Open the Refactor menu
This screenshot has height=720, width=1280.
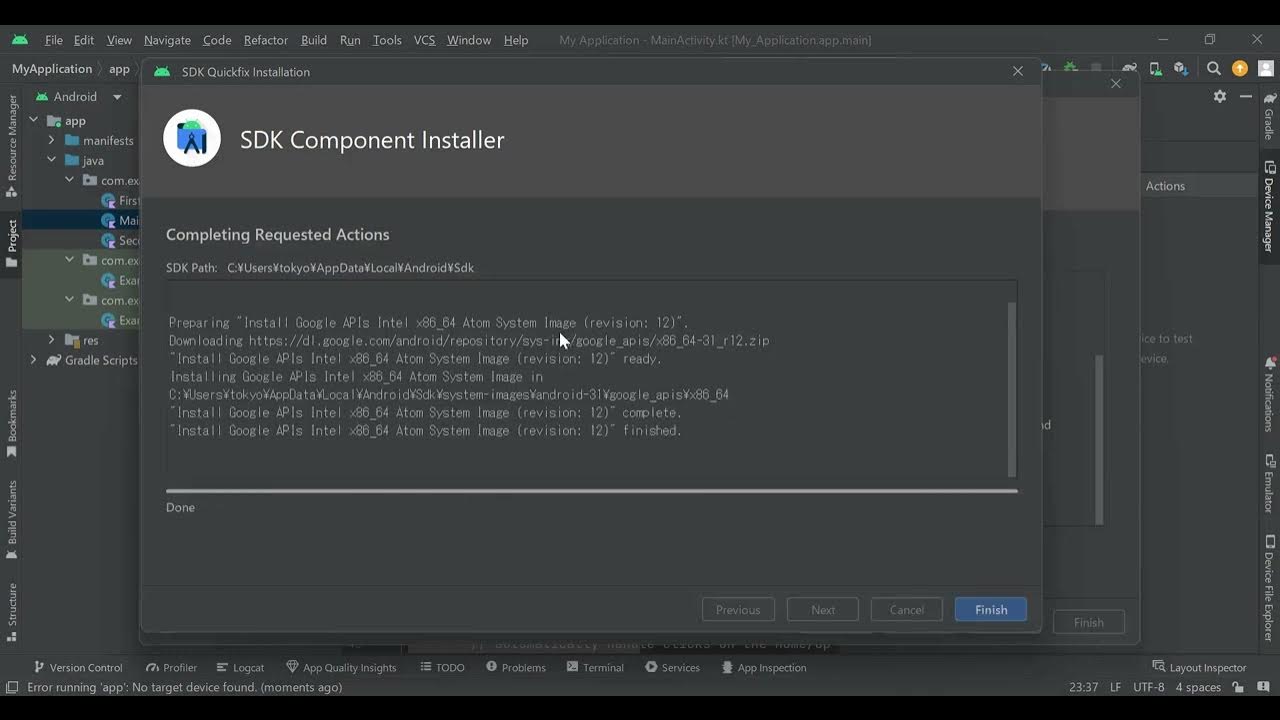[x=265, y=40]
